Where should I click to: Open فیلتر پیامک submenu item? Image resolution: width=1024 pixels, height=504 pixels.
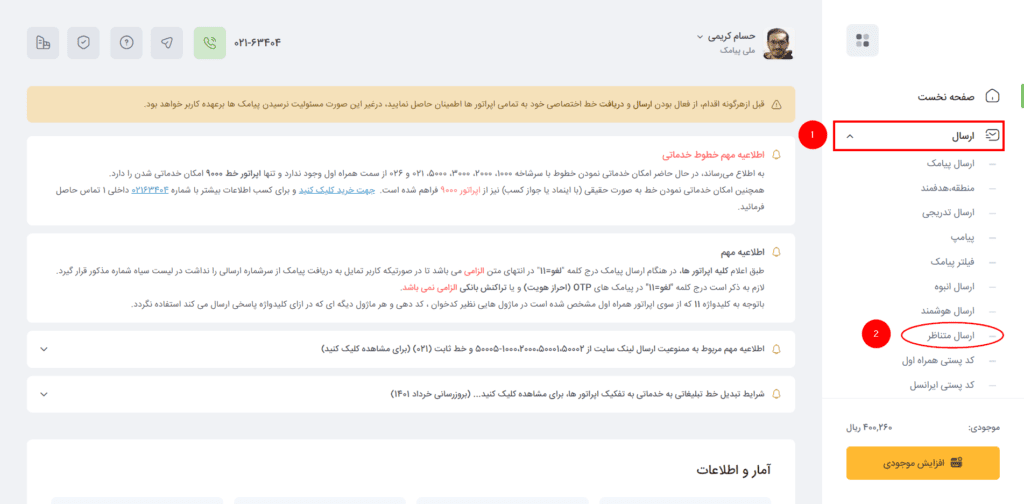[953, 262]
